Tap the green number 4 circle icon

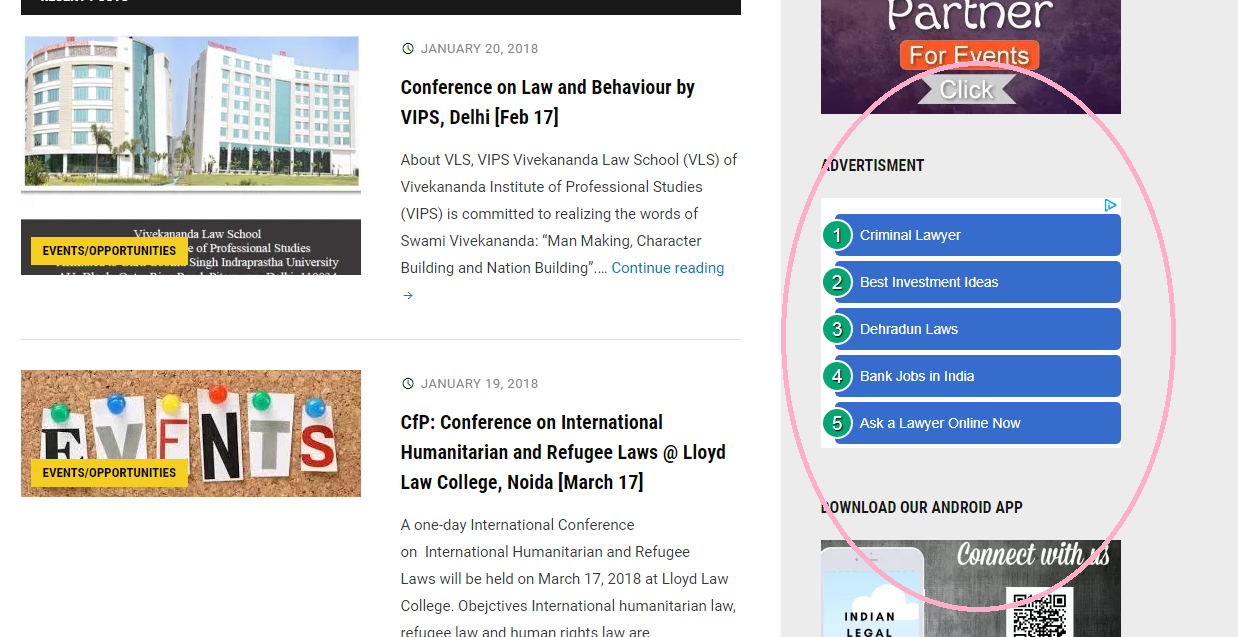pyautogui.click(x=837, y=377)
